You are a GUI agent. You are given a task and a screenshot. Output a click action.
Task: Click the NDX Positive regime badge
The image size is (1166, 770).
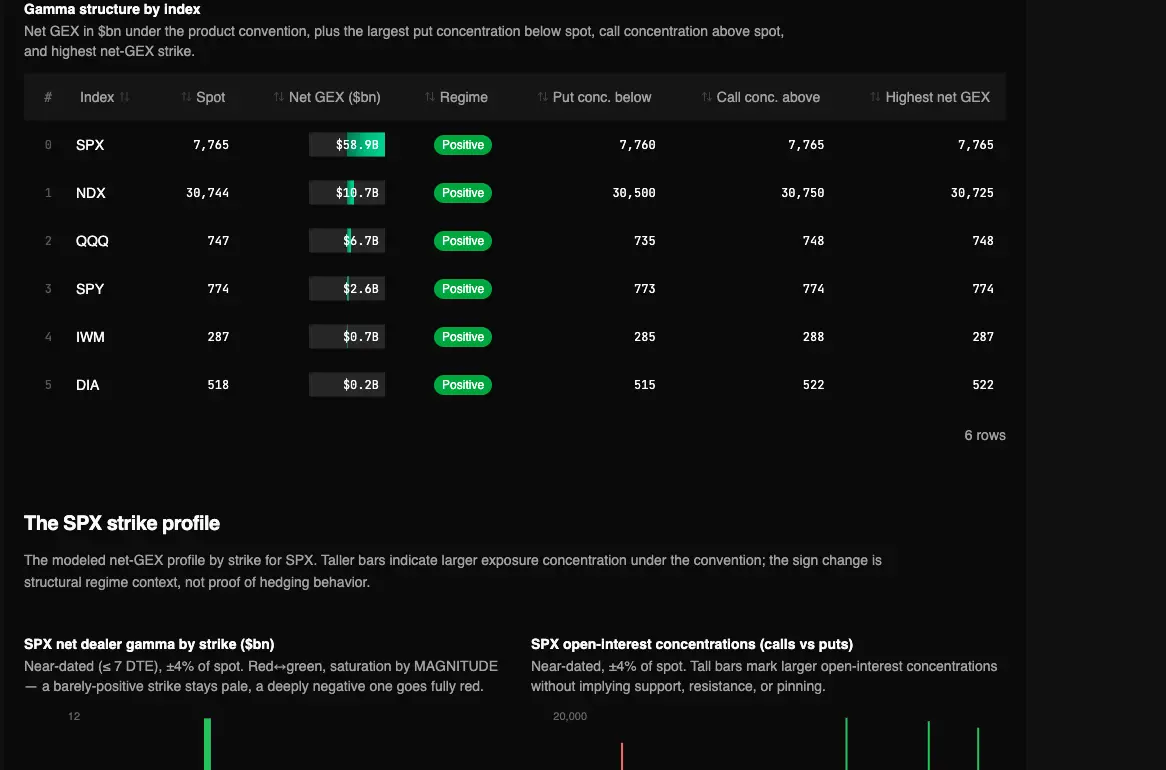pyautogui.click(x=463, y=193)
